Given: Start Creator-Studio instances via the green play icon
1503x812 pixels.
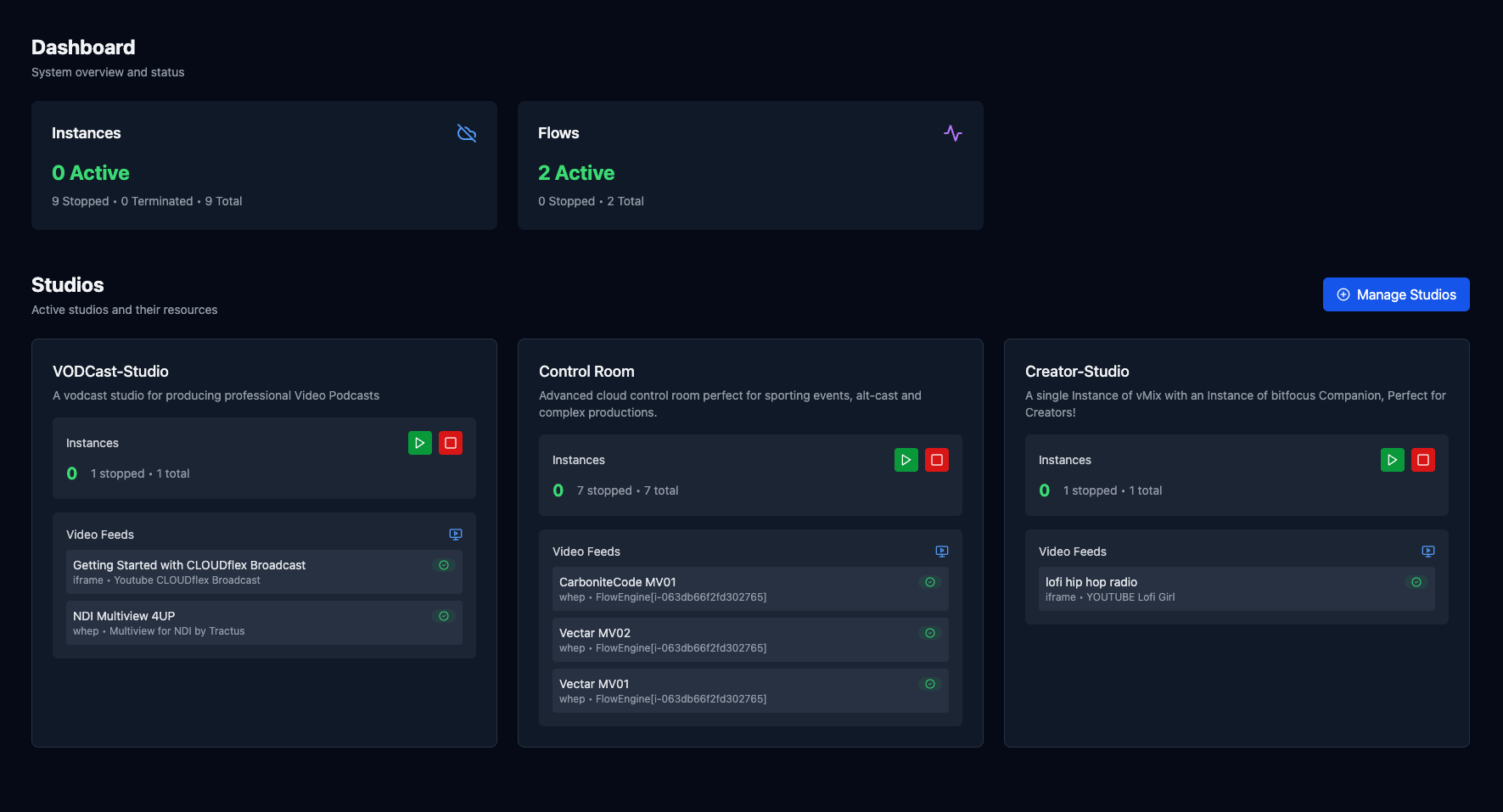Looking at the screenshot, I should pyautogui.click(x=1393, y=459).
